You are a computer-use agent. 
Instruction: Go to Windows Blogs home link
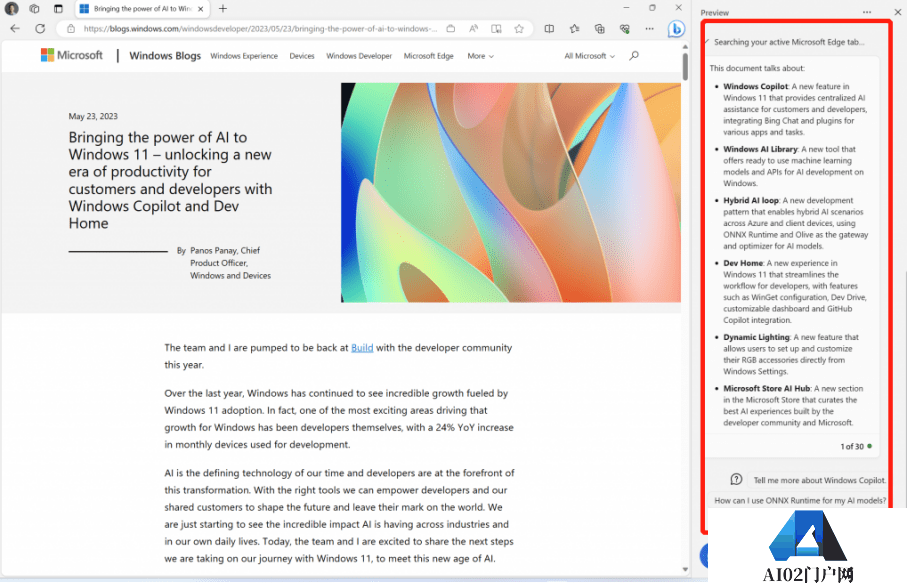pos(165,56)
